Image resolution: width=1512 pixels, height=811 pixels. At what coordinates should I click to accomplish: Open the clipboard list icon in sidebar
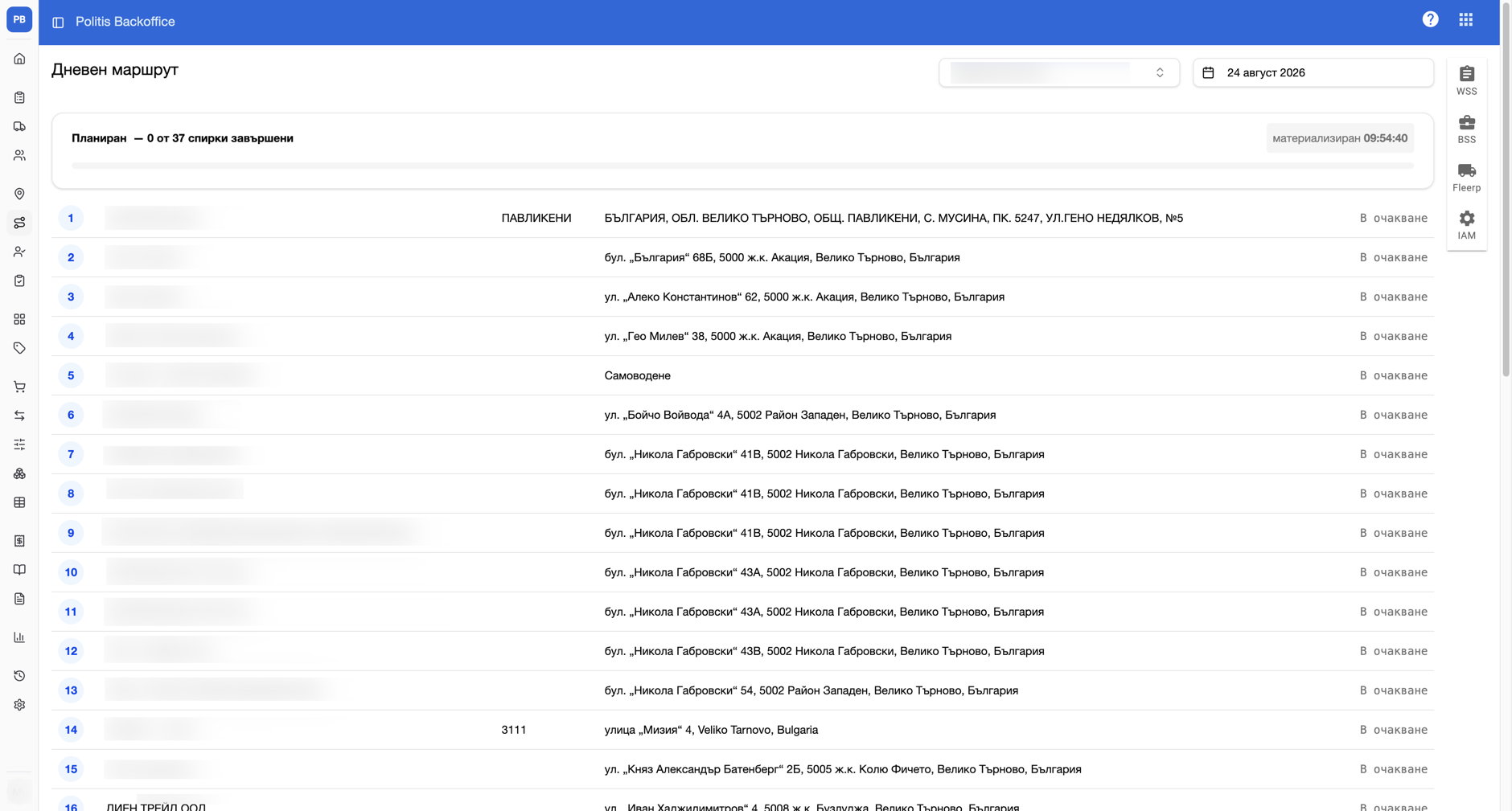pyautogui.click(x=19, y=97)
